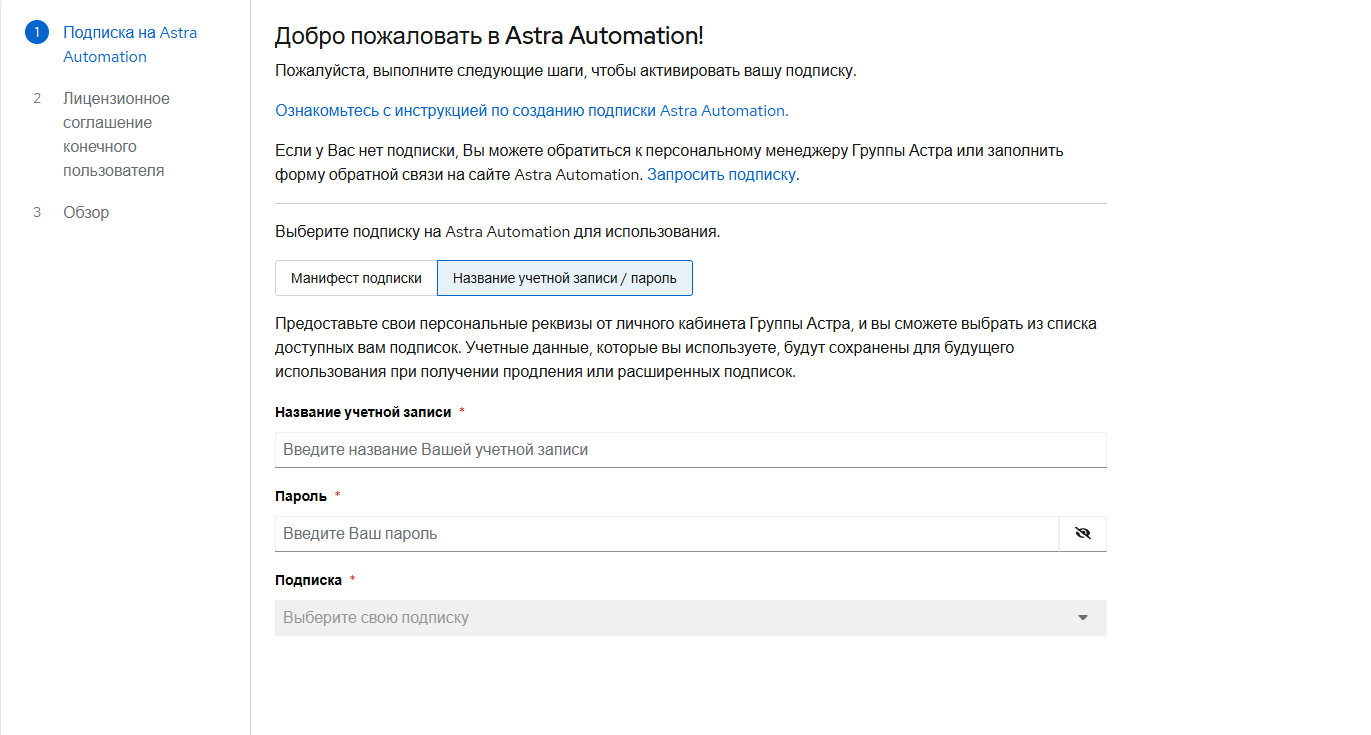Viewport: 1371px width, 735px height.
Task: Select the step 2 number in the wizard
Action: [x=37, y=99]
